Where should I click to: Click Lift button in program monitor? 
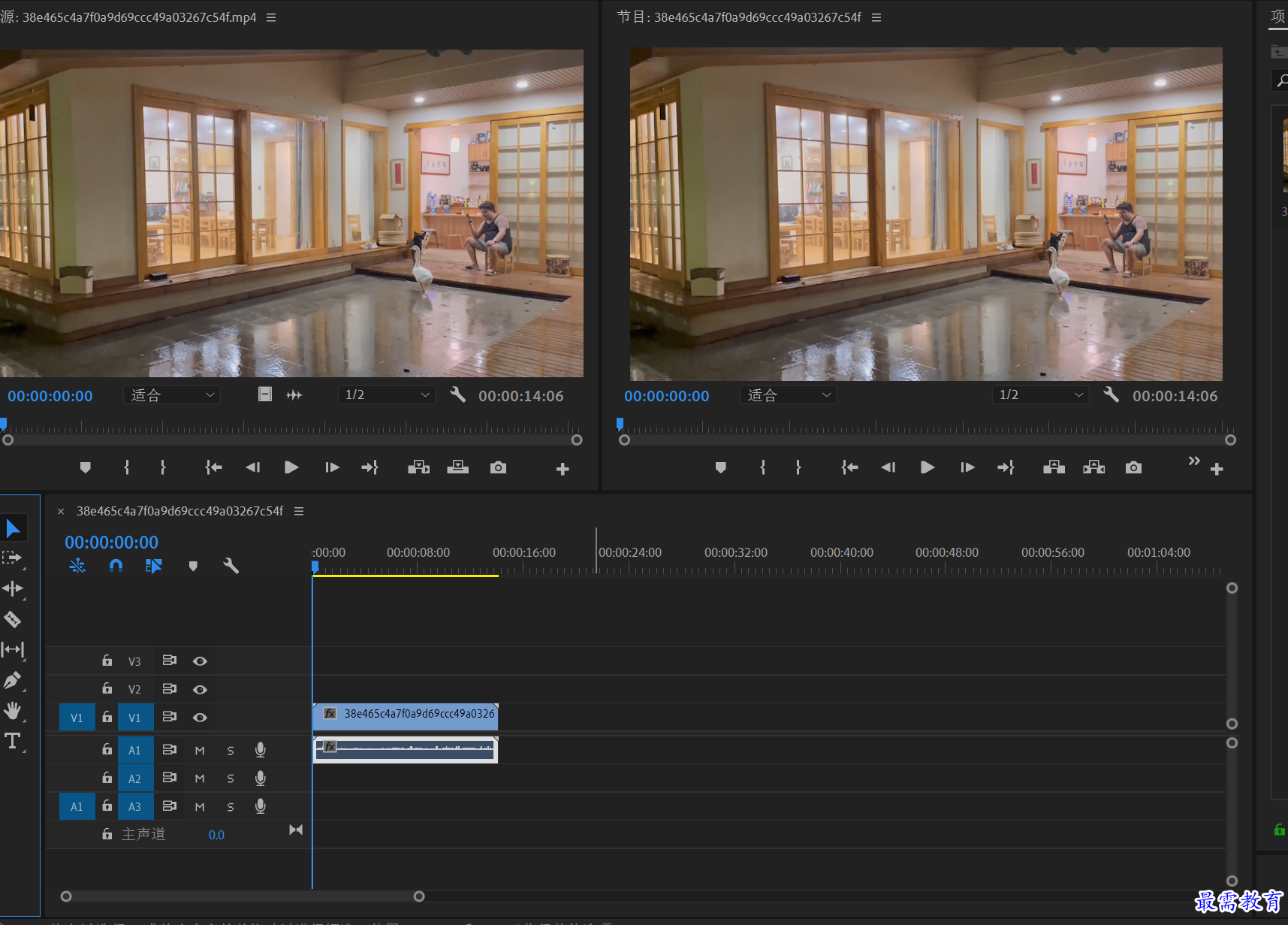(1054, 467)
